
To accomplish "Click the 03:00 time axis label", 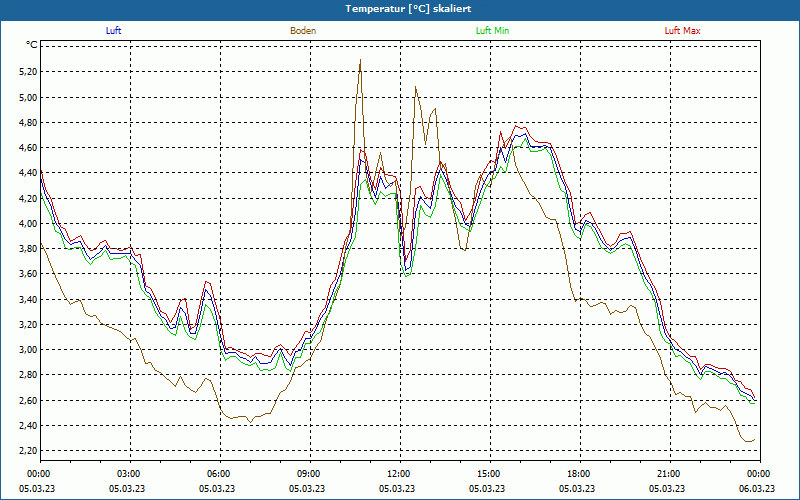I will click(131, 474).
